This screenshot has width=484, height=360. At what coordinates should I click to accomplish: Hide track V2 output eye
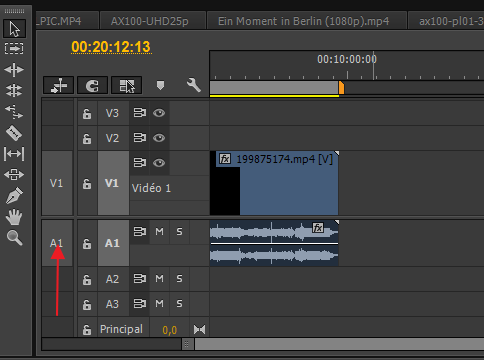pyautogui.click(x=159, y=138)
